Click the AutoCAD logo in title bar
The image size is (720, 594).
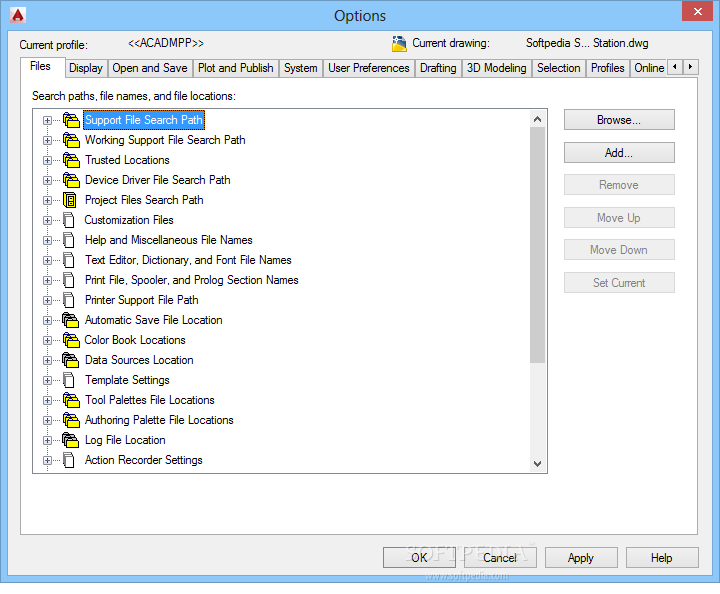[18, 15]
